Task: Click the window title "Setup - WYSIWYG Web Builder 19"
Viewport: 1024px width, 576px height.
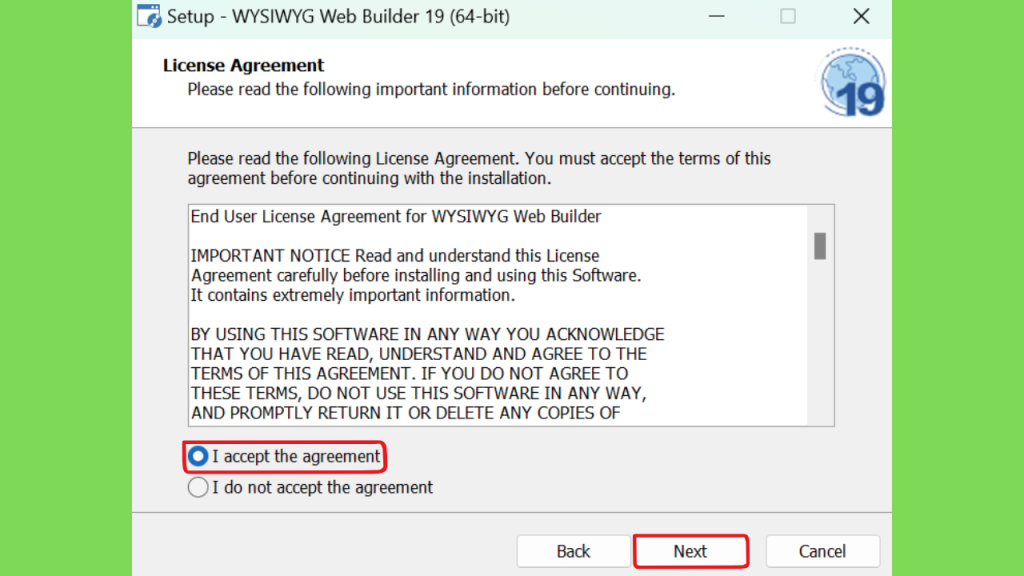Action: coord(338,16)
